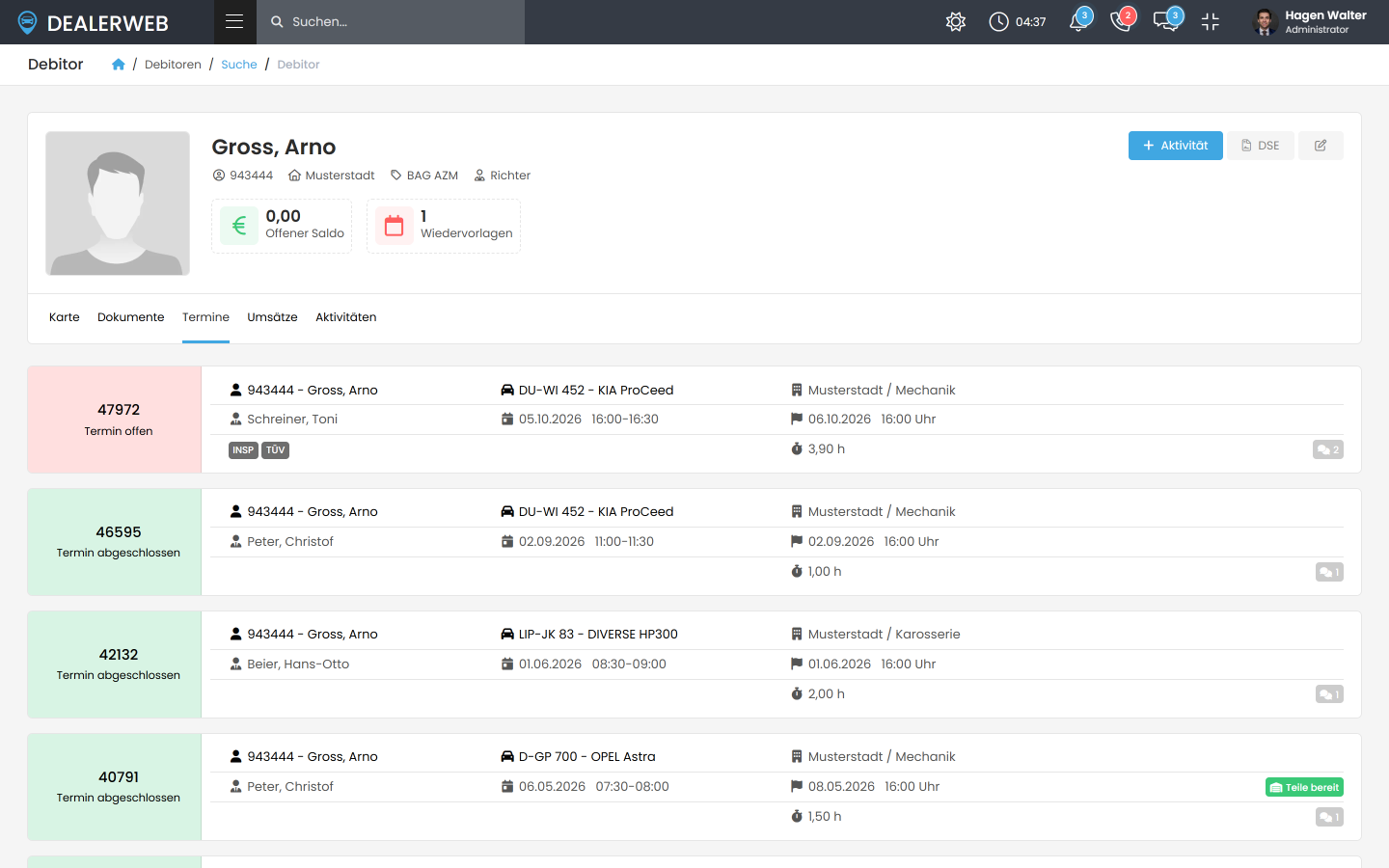The image size is (1389, 868).
Task: Click the DEALERWEB logo
Action: click(x=93, y=22)
